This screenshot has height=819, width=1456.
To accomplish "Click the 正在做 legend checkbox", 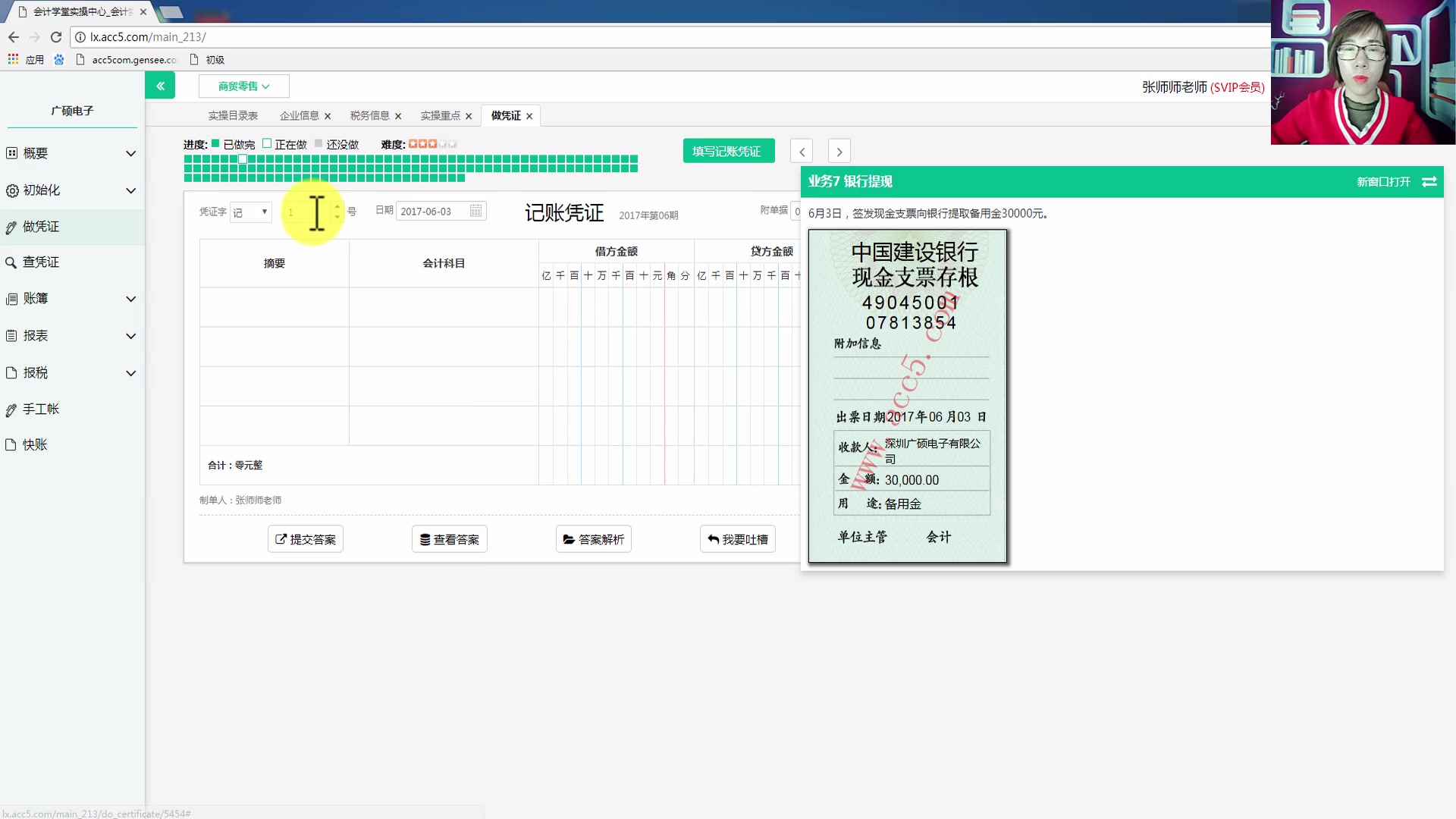I will (267, 143).
